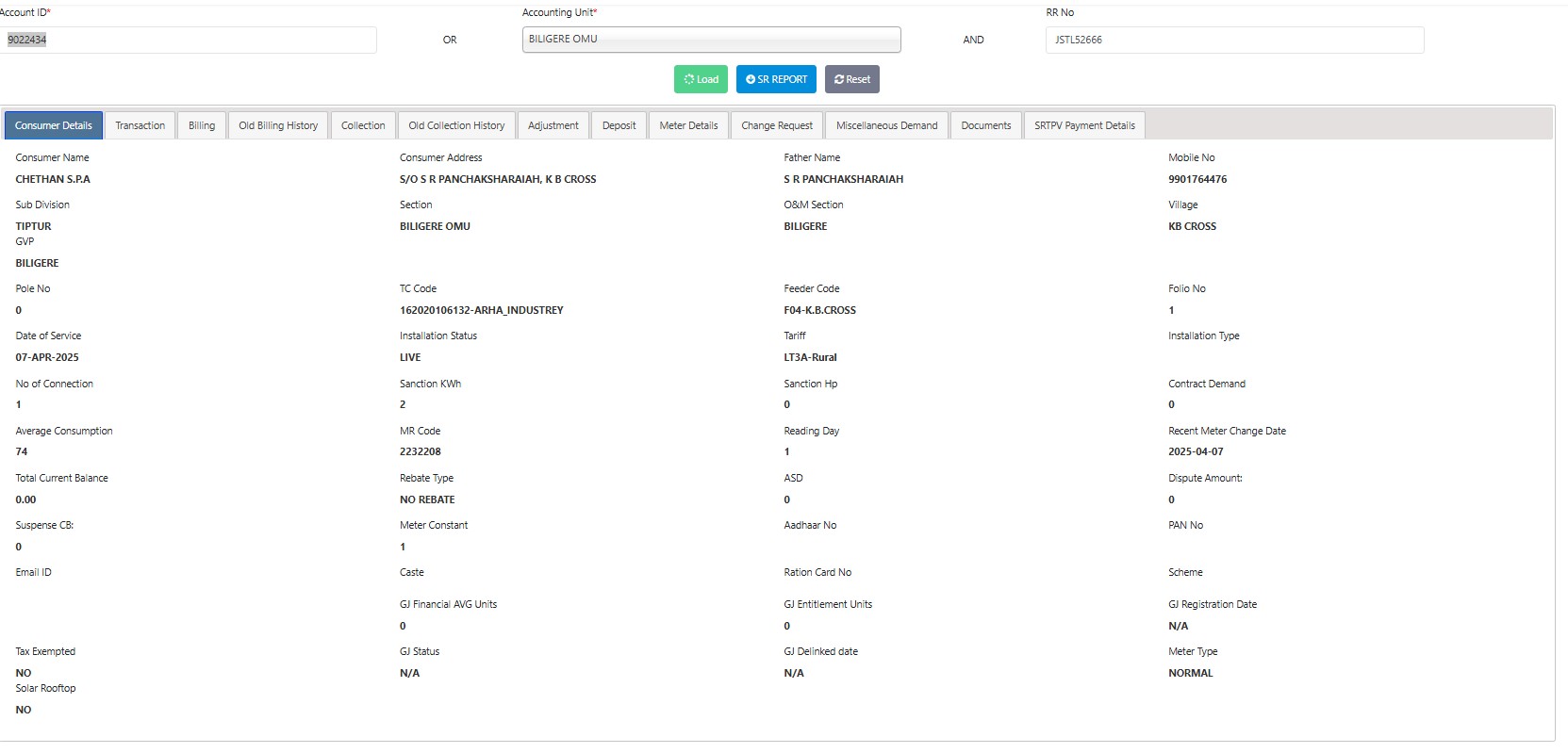Click section value BILIGERE OMU
This screenshot has width=1568, height=753.
click(435, 226)
